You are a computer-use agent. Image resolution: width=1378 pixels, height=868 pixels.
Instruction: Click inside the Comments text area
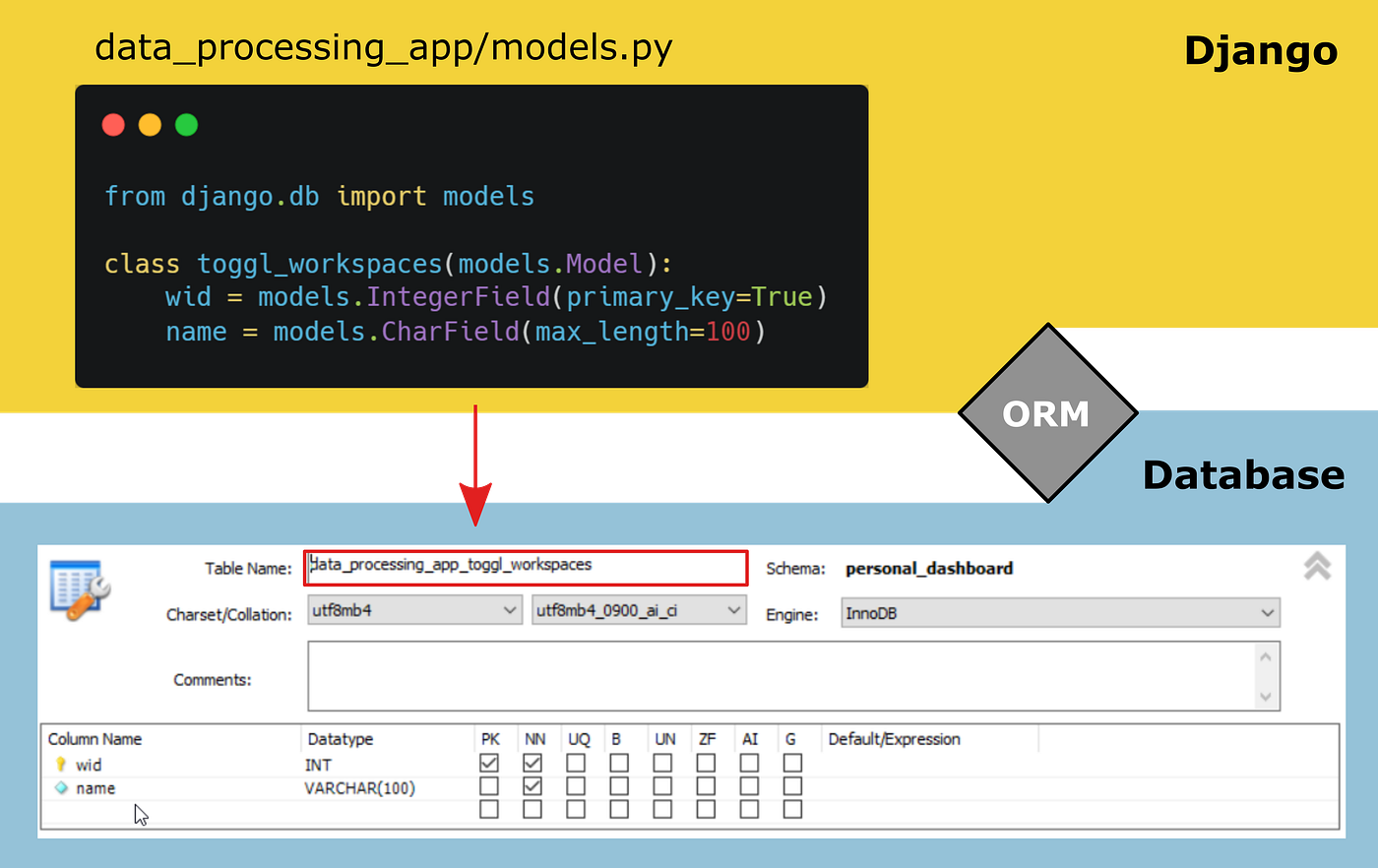click(x=782, y=676)
